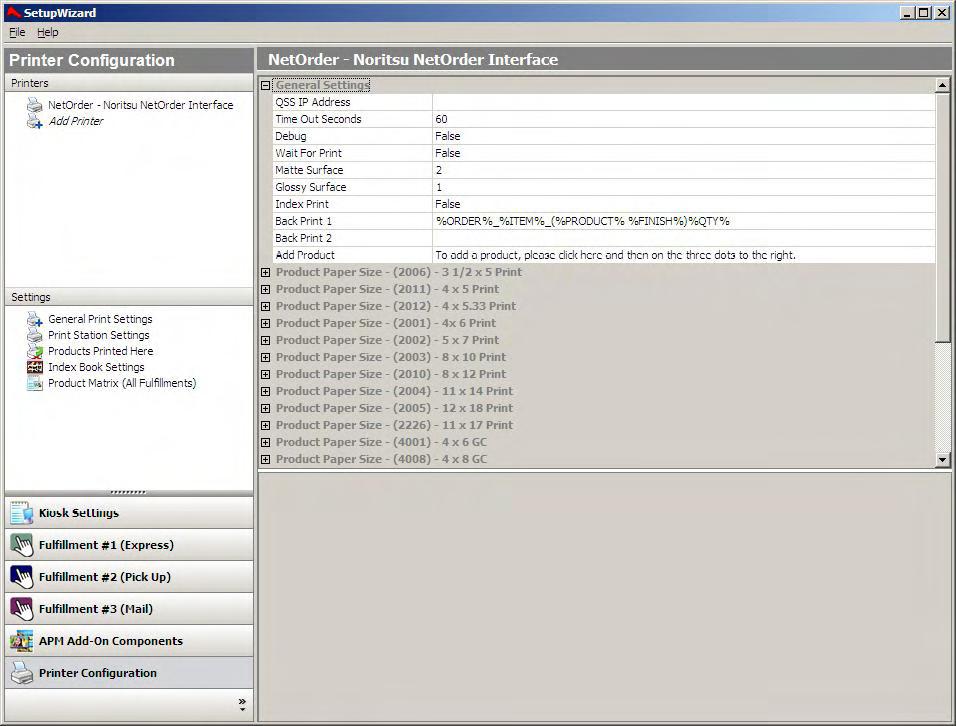The height and width of the screenshot is (726, 956).
Task: Expand Product Paper Size (2010) 8 x 12 Print
Action: pyautogui.click(x=265, y=375)
